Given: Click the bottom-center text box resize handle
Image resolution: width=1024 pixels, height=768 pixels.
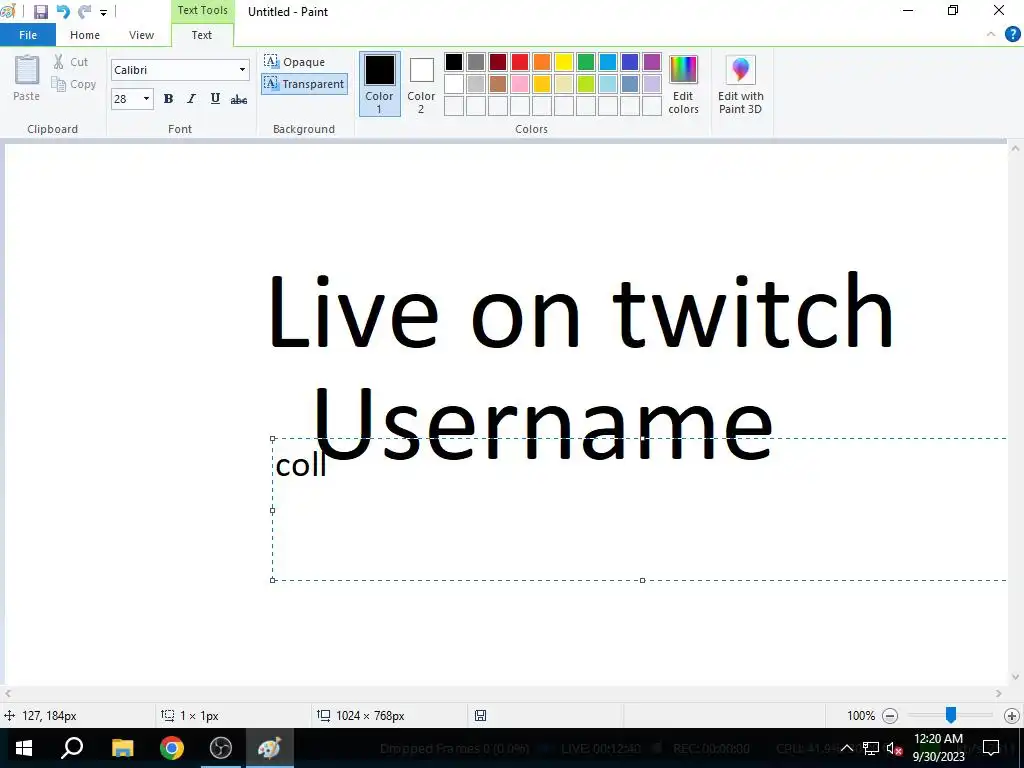Looking at the screenshot, I should coord(643,580).
